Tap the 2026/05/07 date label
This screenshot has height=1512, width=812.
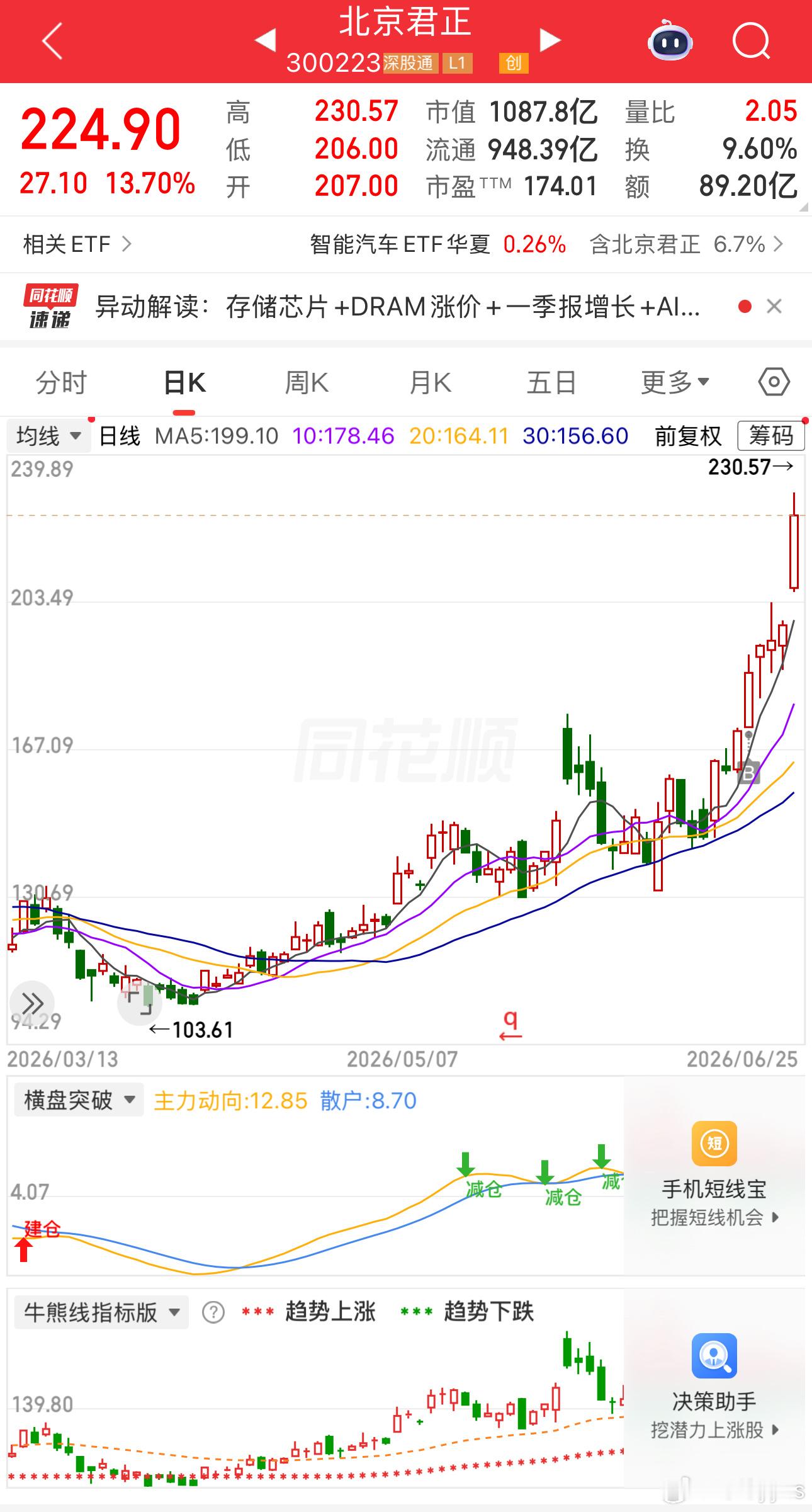pos(402,1059)
